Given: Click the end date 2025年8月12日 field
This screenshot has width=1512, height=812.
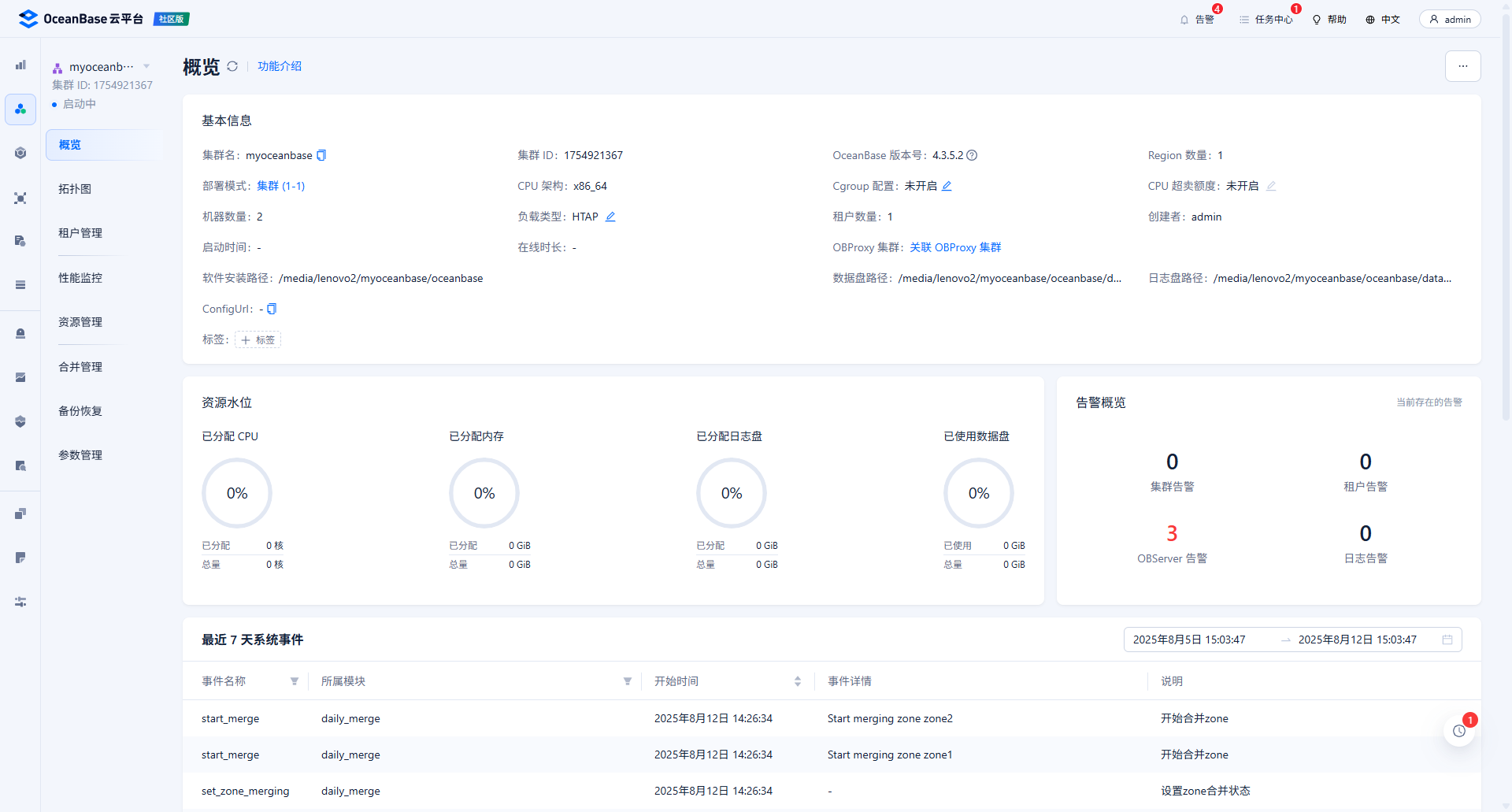Looking at the screenshot, I should point(1357,640).
